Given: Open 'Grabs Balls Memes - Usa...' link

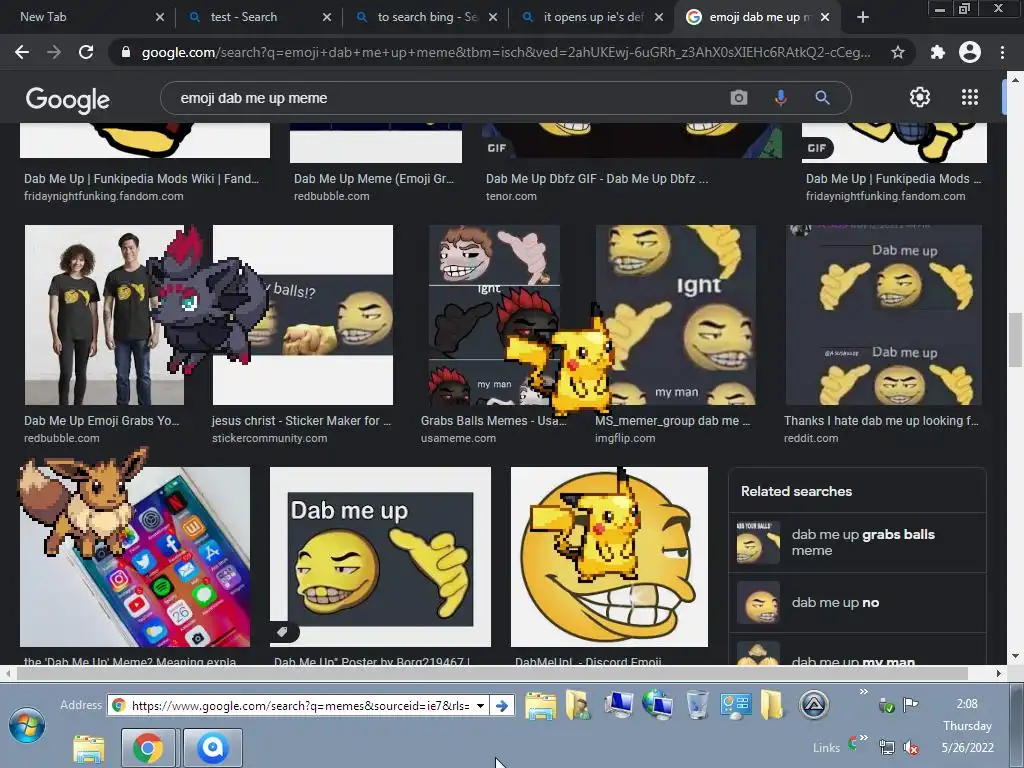Looking at the screenshot, I should point(493,421).
